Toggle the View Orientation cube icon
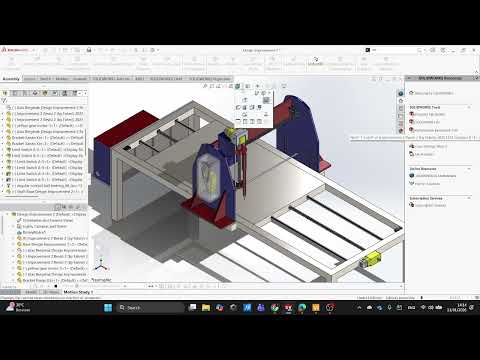The image size is (480, 360). (237, 86)
